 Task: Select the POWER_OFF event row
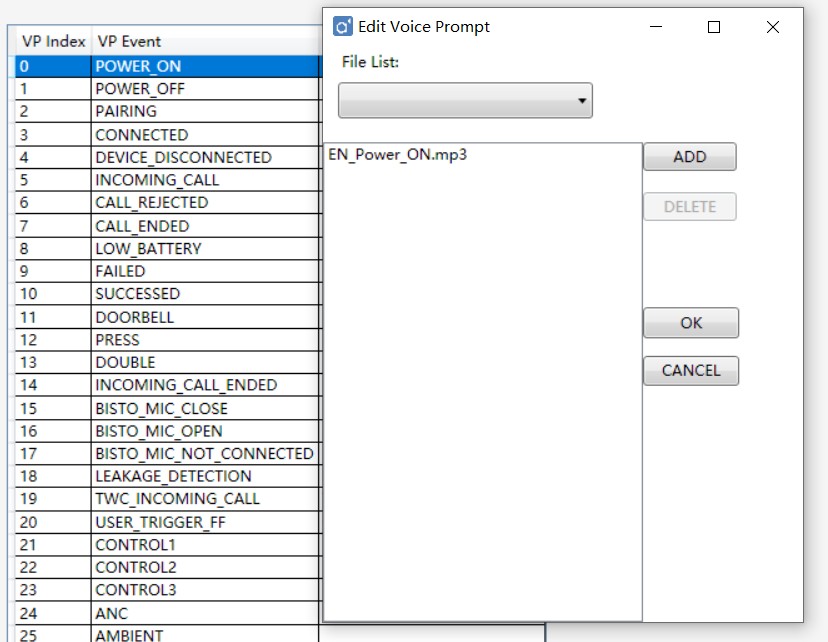click(140, 89)
